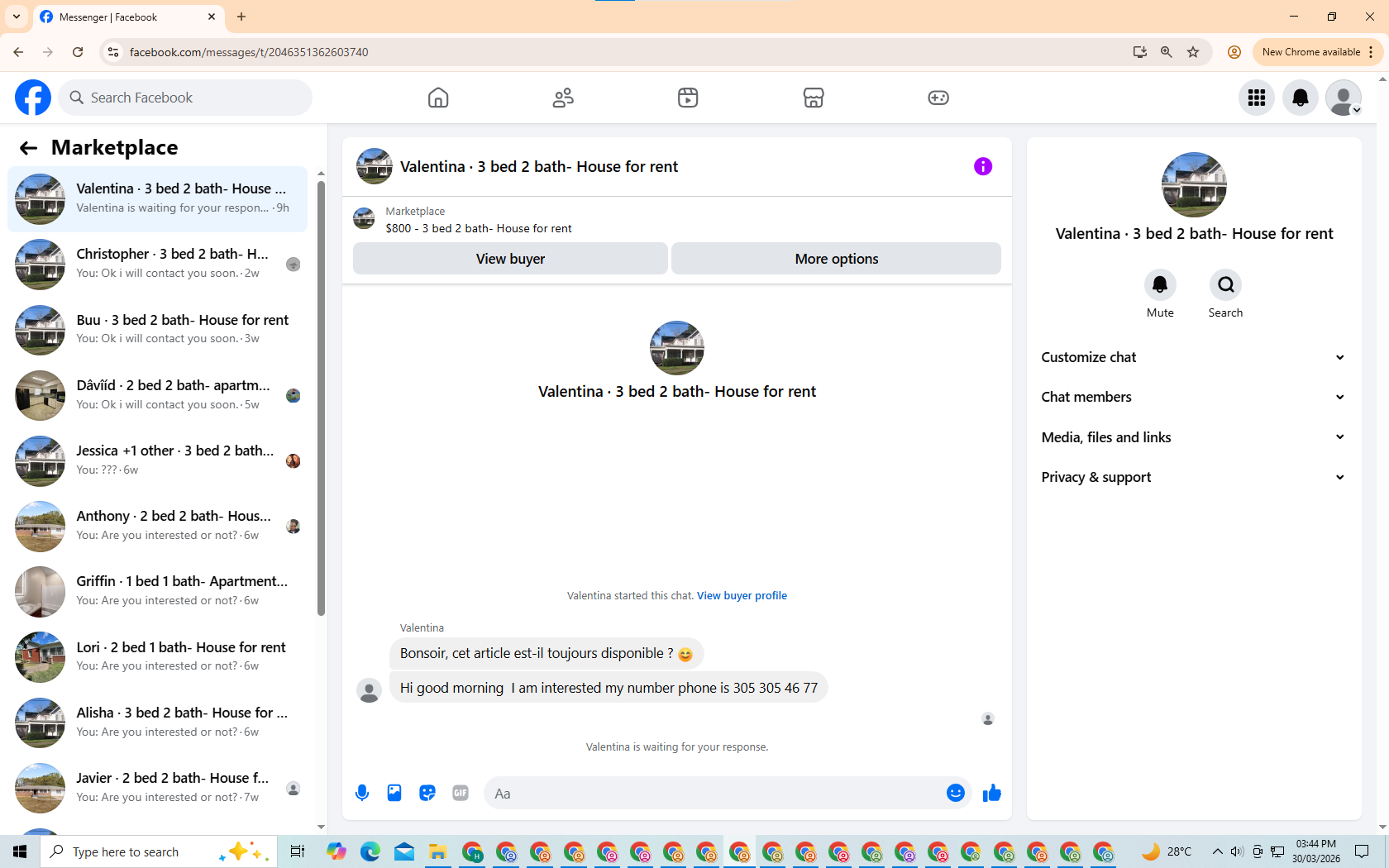
Task: Expand Customize chat section
Action: tap(1193, 357)
